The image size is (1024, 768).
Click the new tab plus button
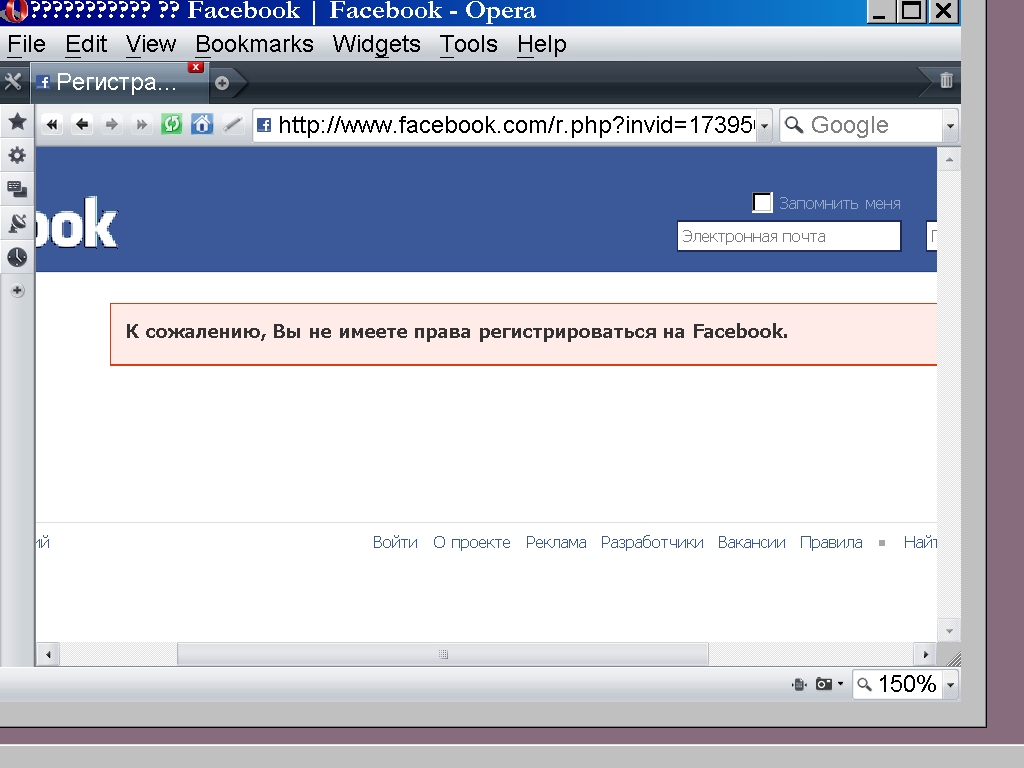click(222, 83)
